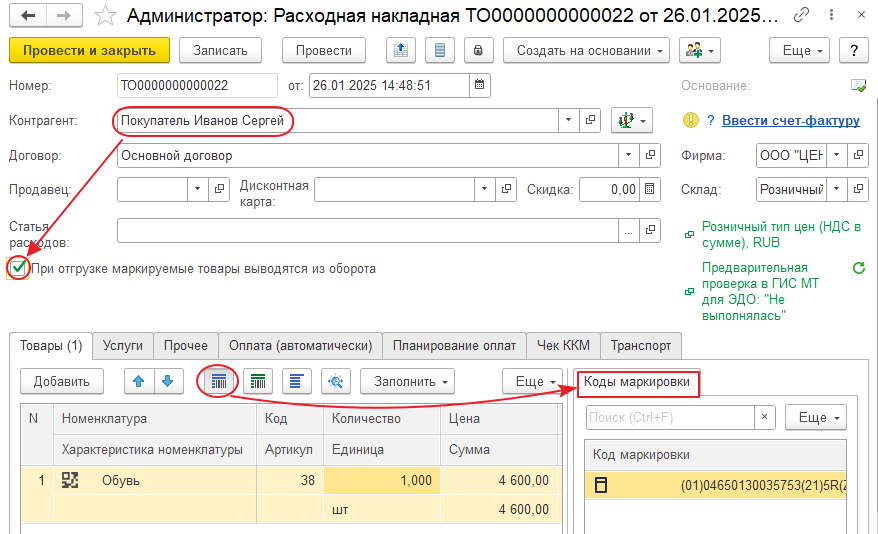878x534 pixels.
Task: Move the row down with the arrow icon
Action: pos(167,381)
